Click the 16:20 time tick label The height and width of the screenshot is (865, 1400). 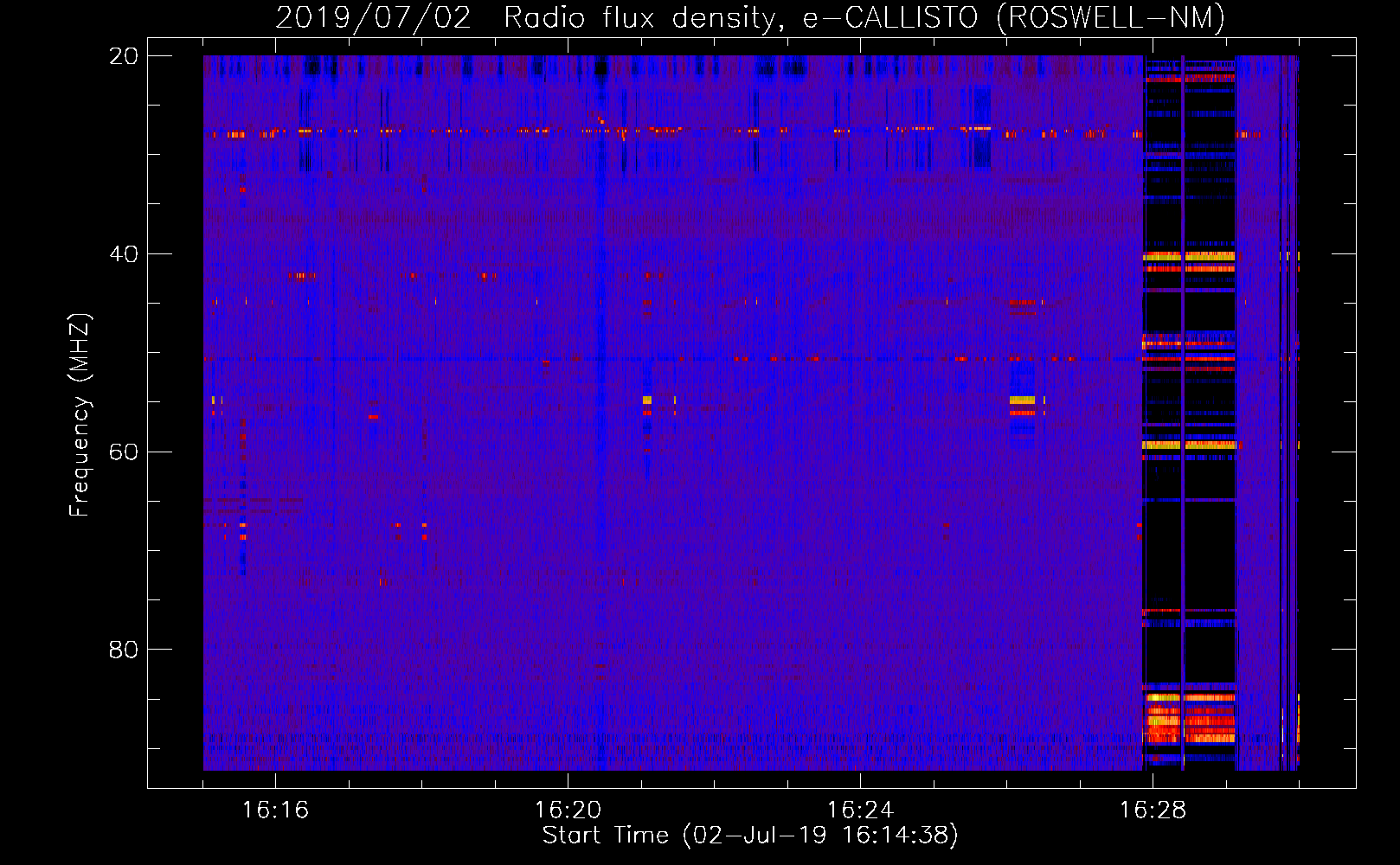(x=568, y=810)
